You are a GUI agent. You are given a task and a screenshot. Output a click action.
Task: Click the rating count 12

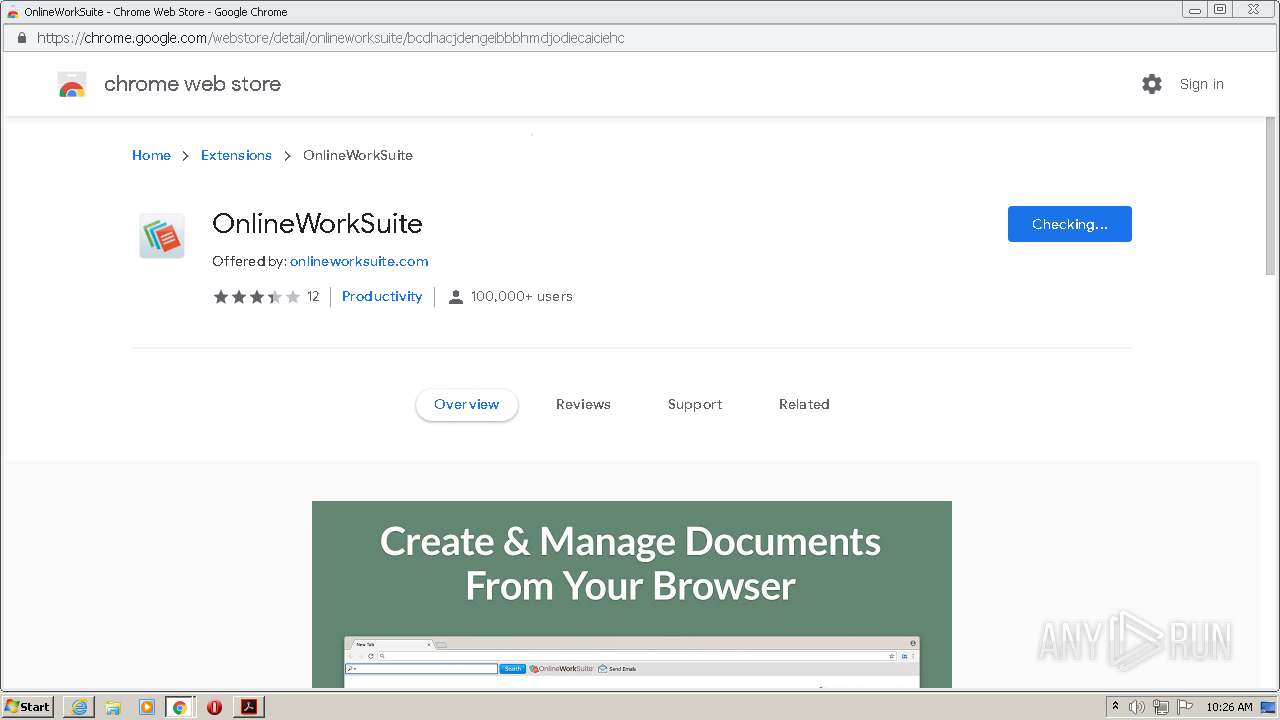(313, 296)
